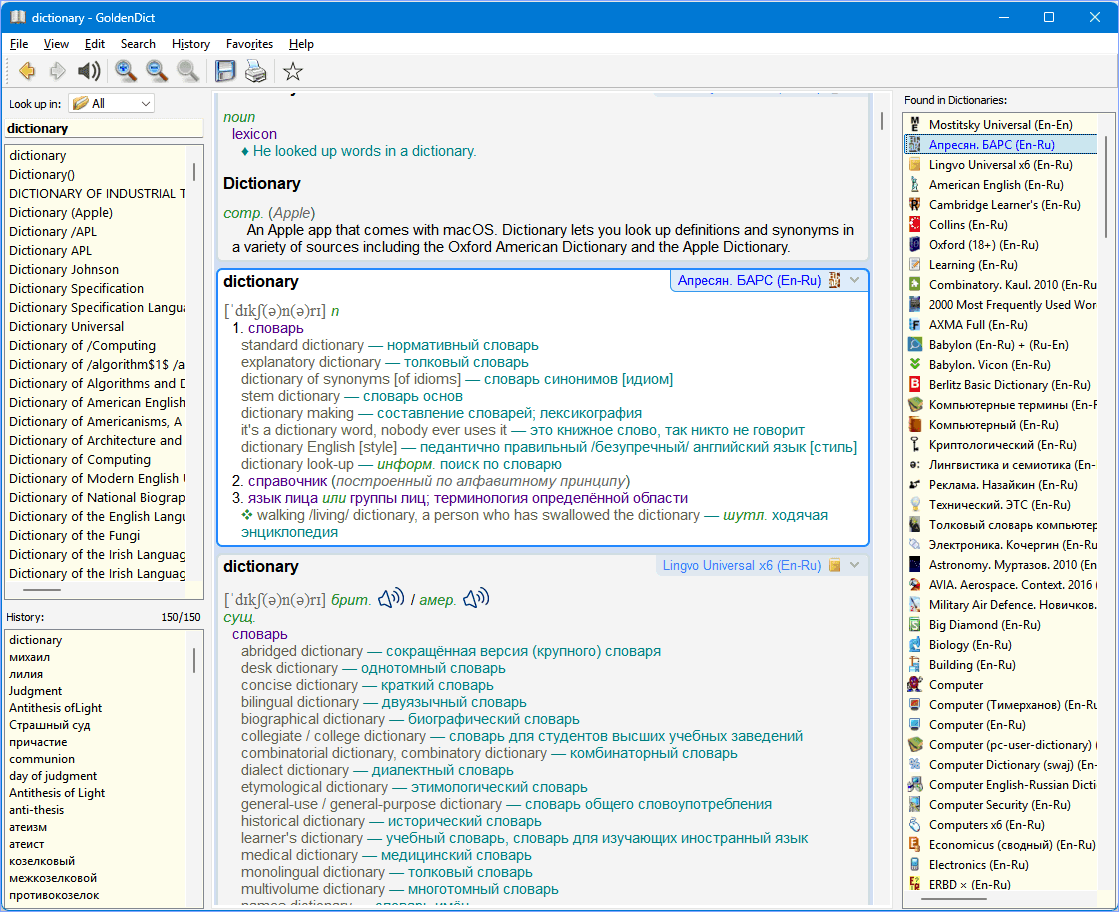This screenshot has height=912, width=1119.
Task: Click Oxford (18+) dictionary icon
Action: [x=915, y=244]
